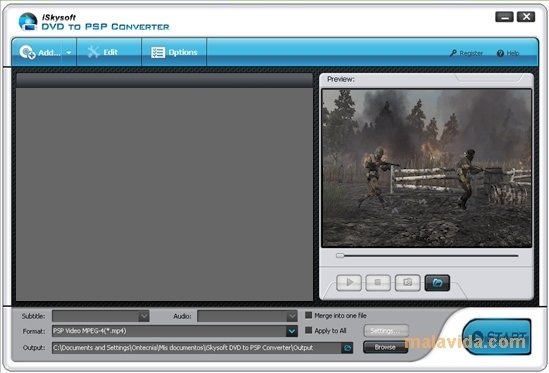Toggle the Apply to All checkbox
Viewport: 549px width, 373px height.
click(308, 330)
